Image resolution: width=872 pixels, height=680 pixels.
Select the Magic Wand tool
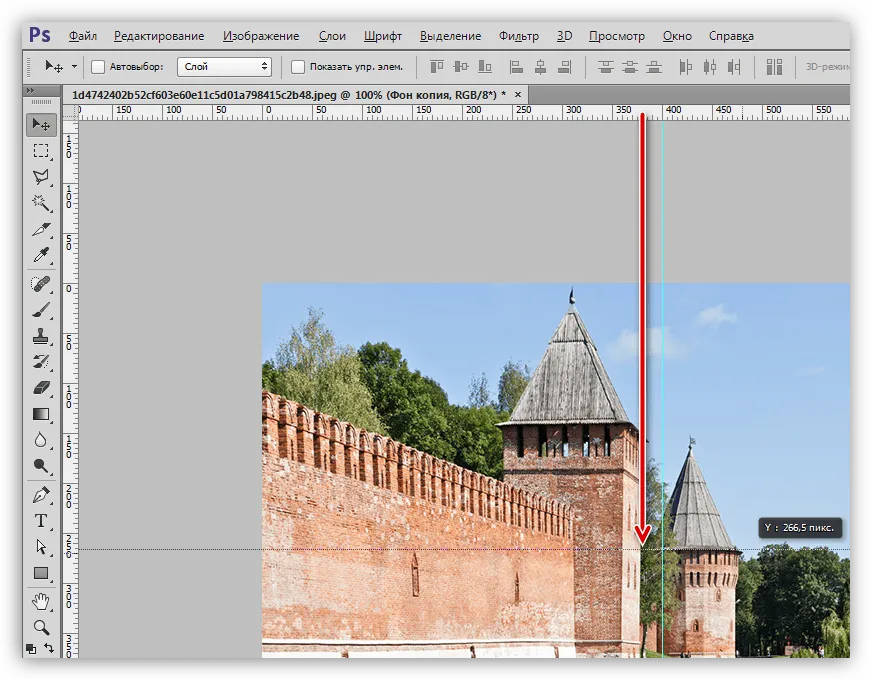tap(41, 203)
